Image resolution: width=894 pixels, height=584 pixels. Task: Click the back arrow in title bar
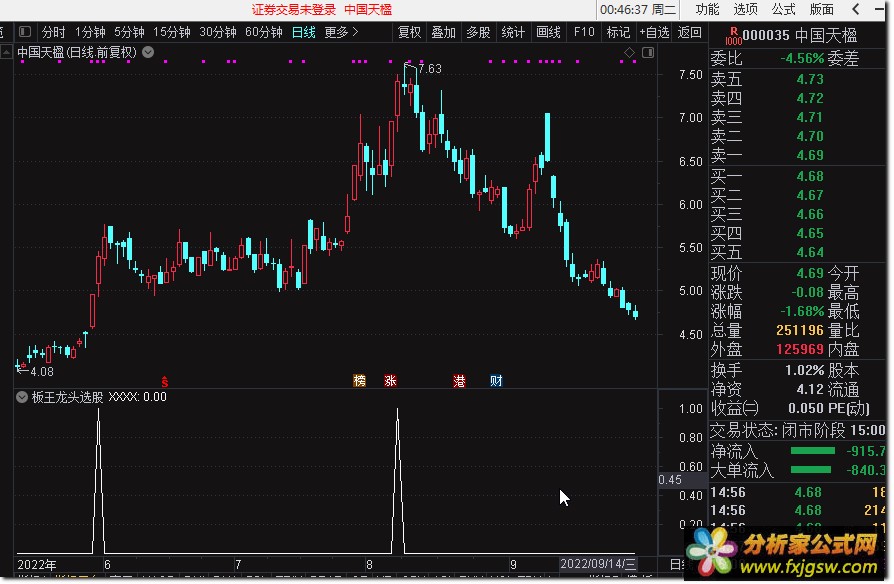coord(856,9)
